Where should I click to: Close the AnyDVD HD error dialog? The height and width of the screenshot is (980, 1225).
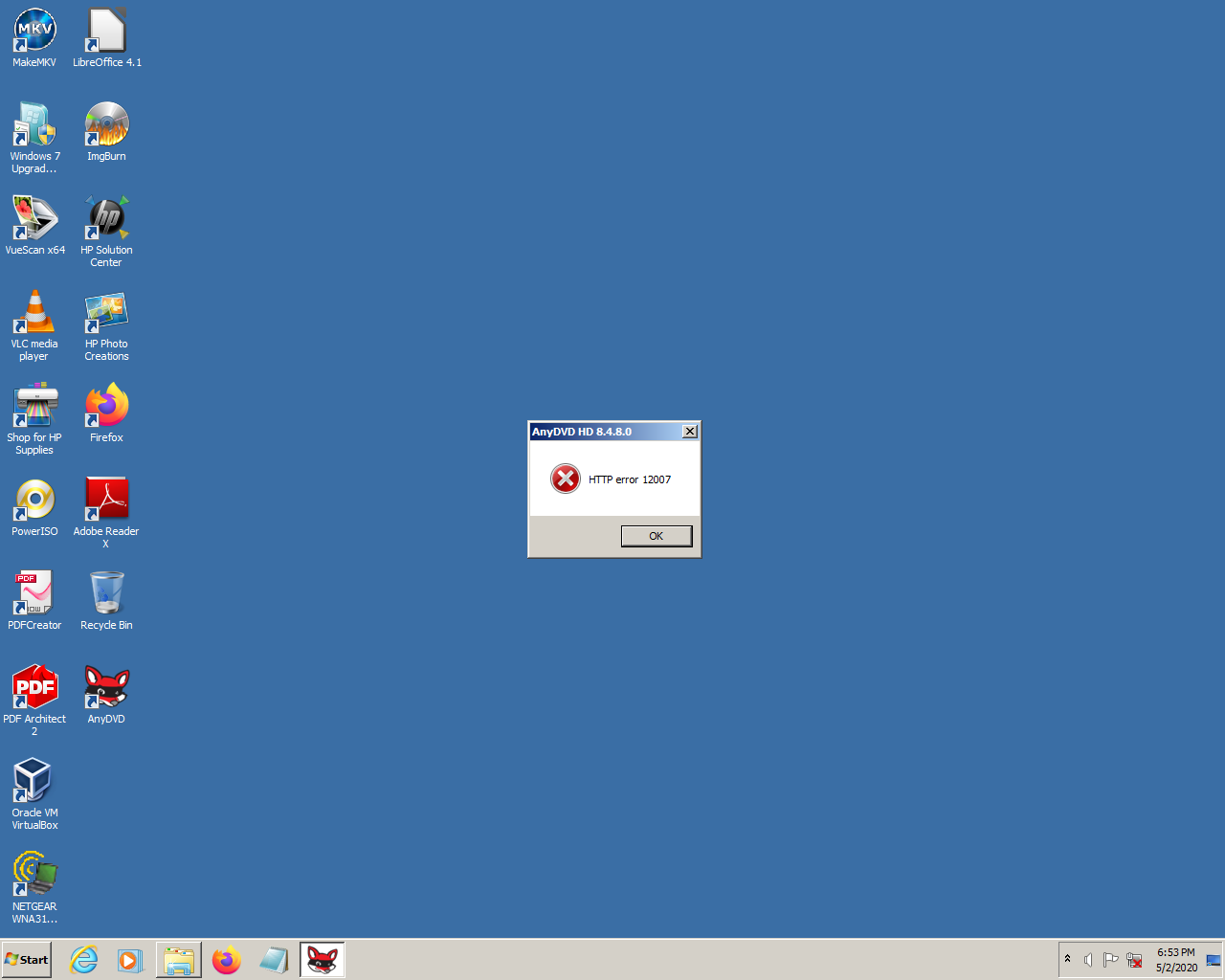(x=689, y=432)
